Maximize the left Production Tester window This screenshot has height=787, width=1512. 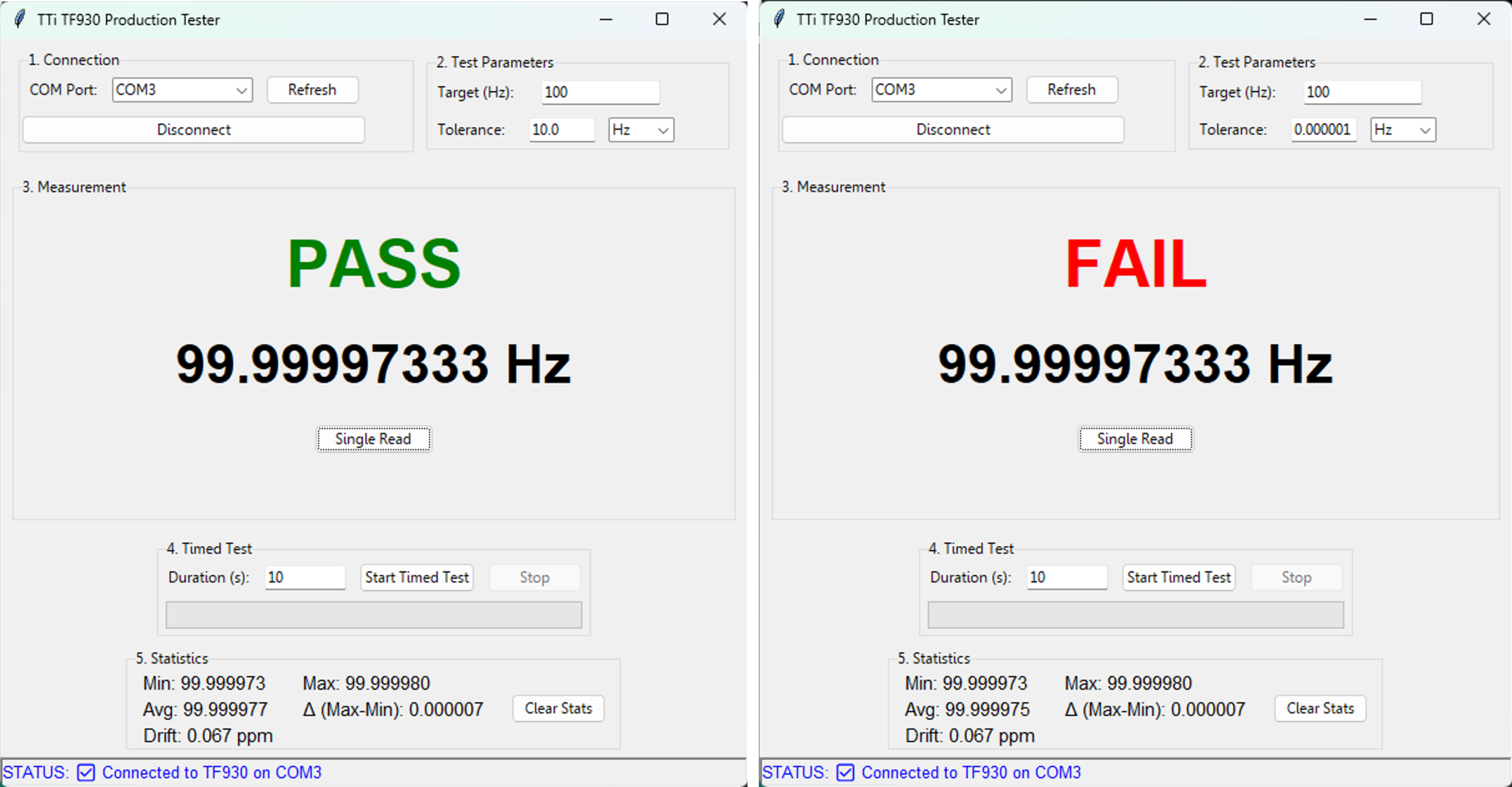[x=662, y=19]
